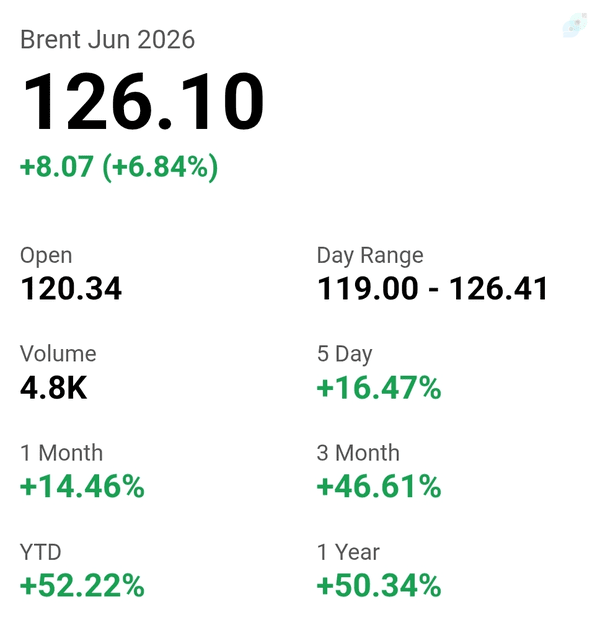This screenshot has height=633, width=600.
Task: Click the Open label
Action: click(46, 256)
